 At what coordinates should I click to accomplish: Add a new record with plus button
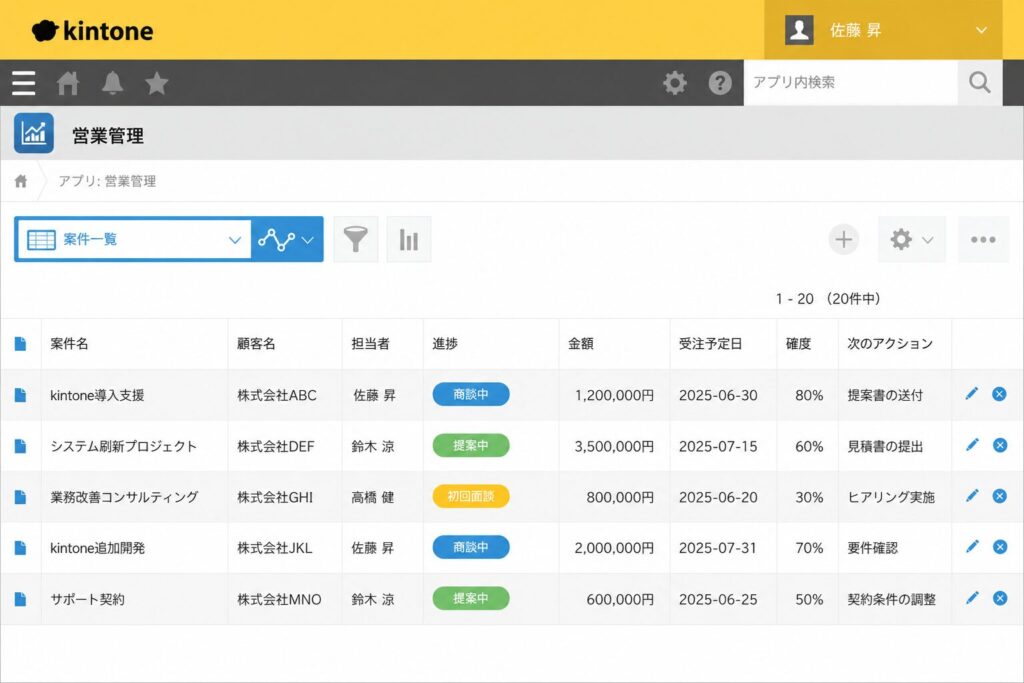[x=844, y=240]
